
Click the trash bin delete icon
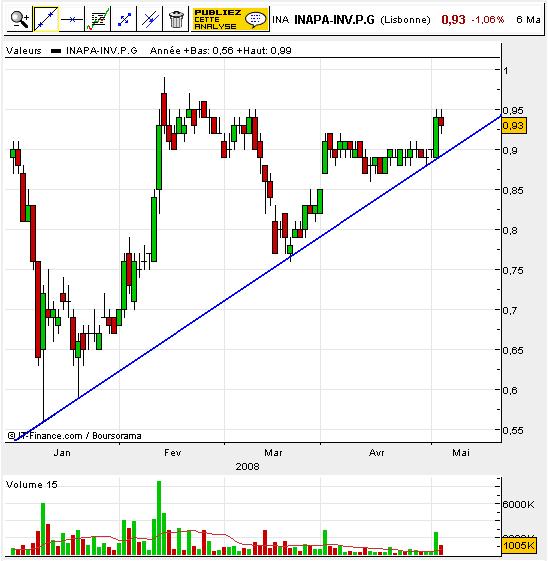point(176,19)
